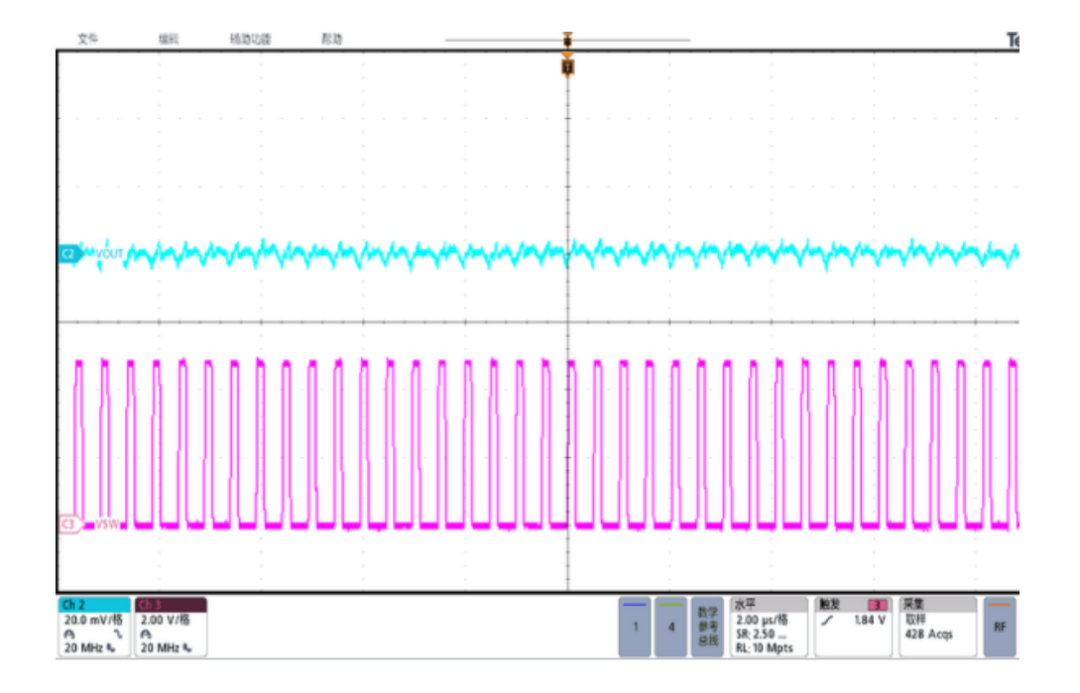Click the trigger slope icon in the 触发 panel
This screenshot has height=693, width=1080.
825,618
